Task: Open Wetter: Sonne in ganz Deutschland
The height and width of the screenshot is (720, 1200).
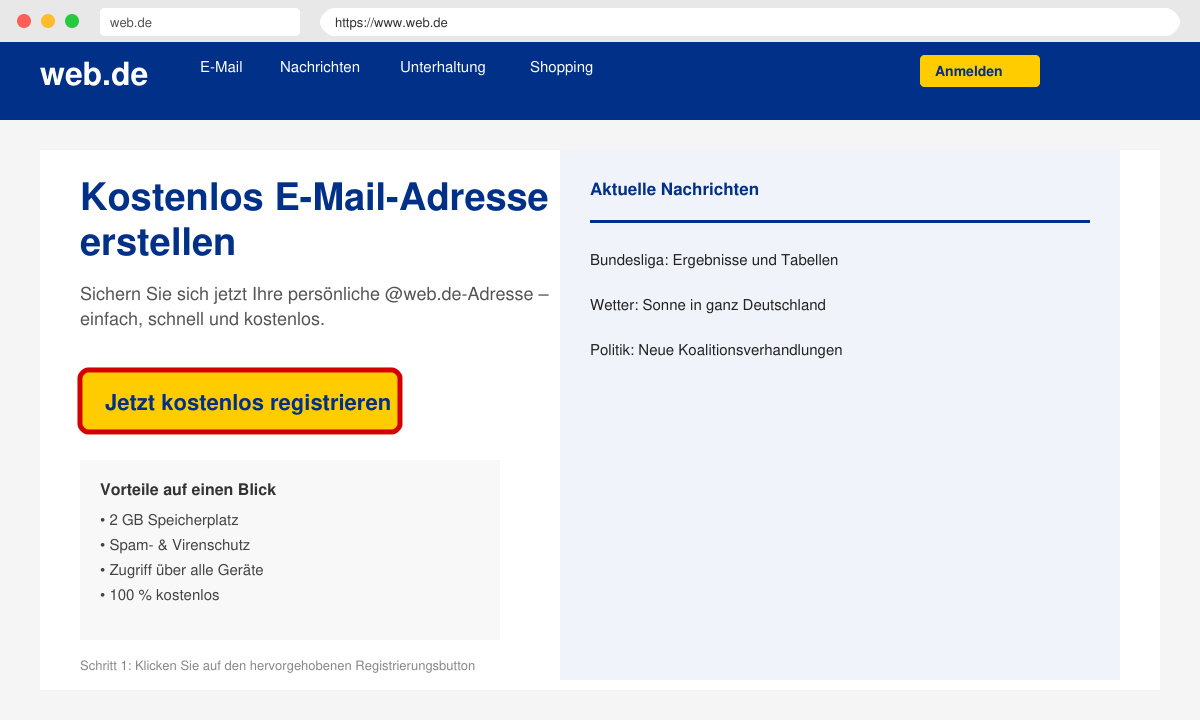Action: tap(708, 305)
